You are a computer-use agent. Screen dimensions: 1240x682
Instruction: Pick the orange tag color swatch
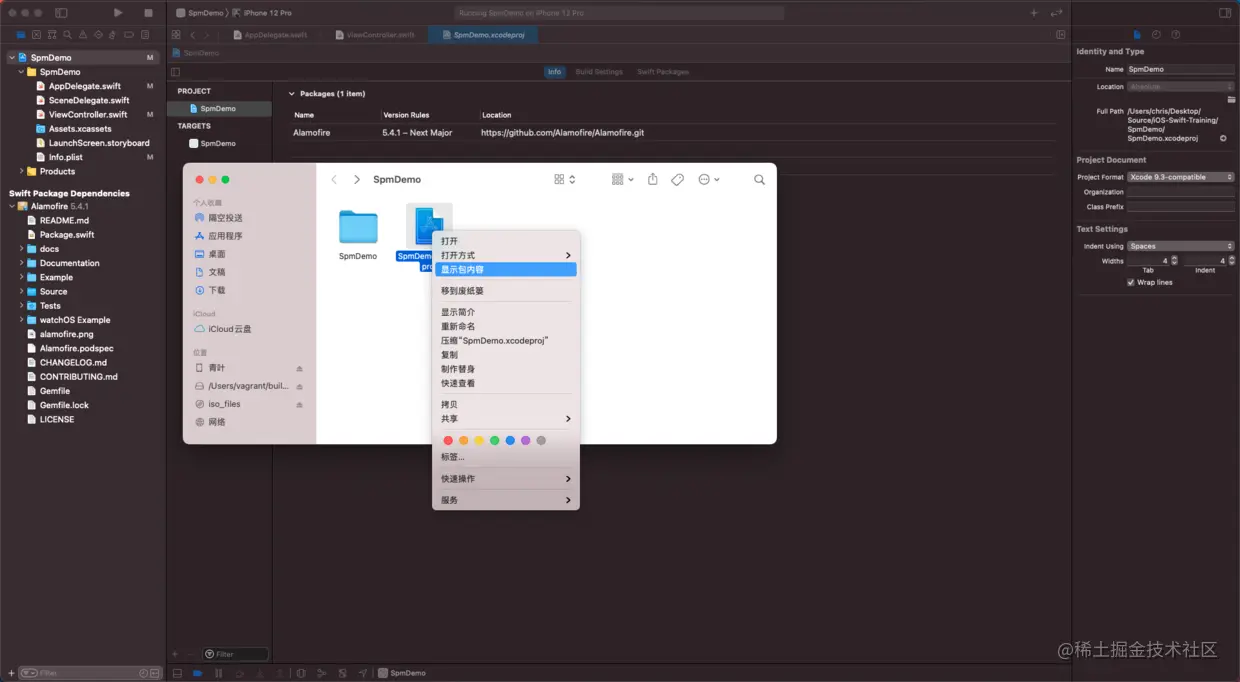coord(463,440)
